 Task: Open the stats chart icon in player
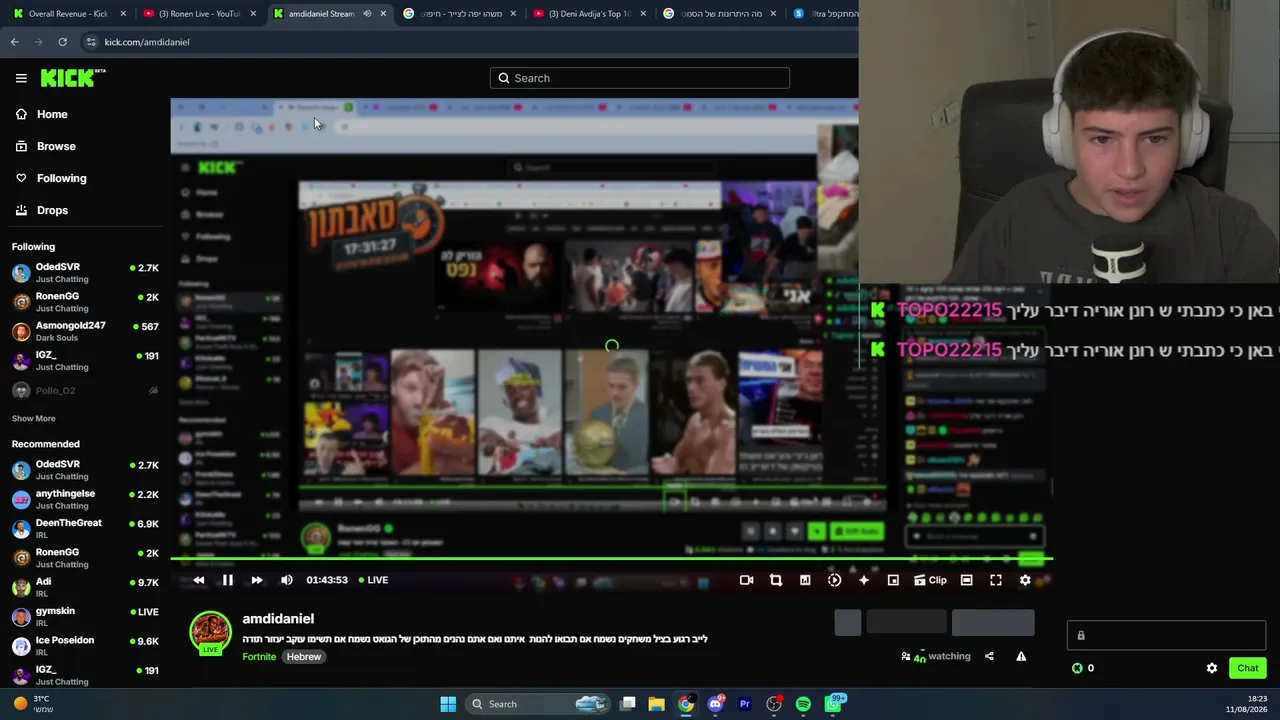coord(805,580)
